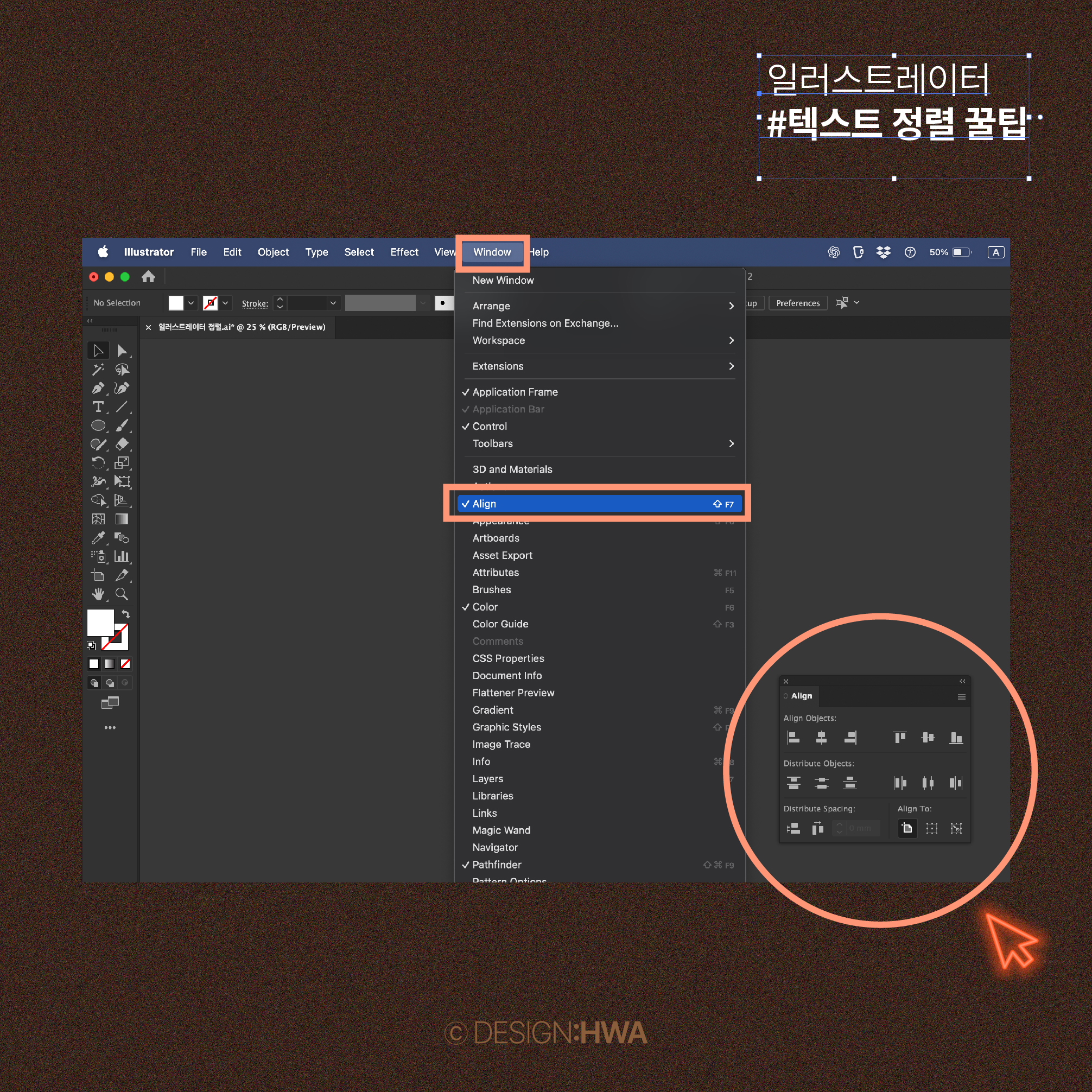The image size is (1092, 1092).
Task: Choose Layers from the Window menu
Action: (487, 778)
